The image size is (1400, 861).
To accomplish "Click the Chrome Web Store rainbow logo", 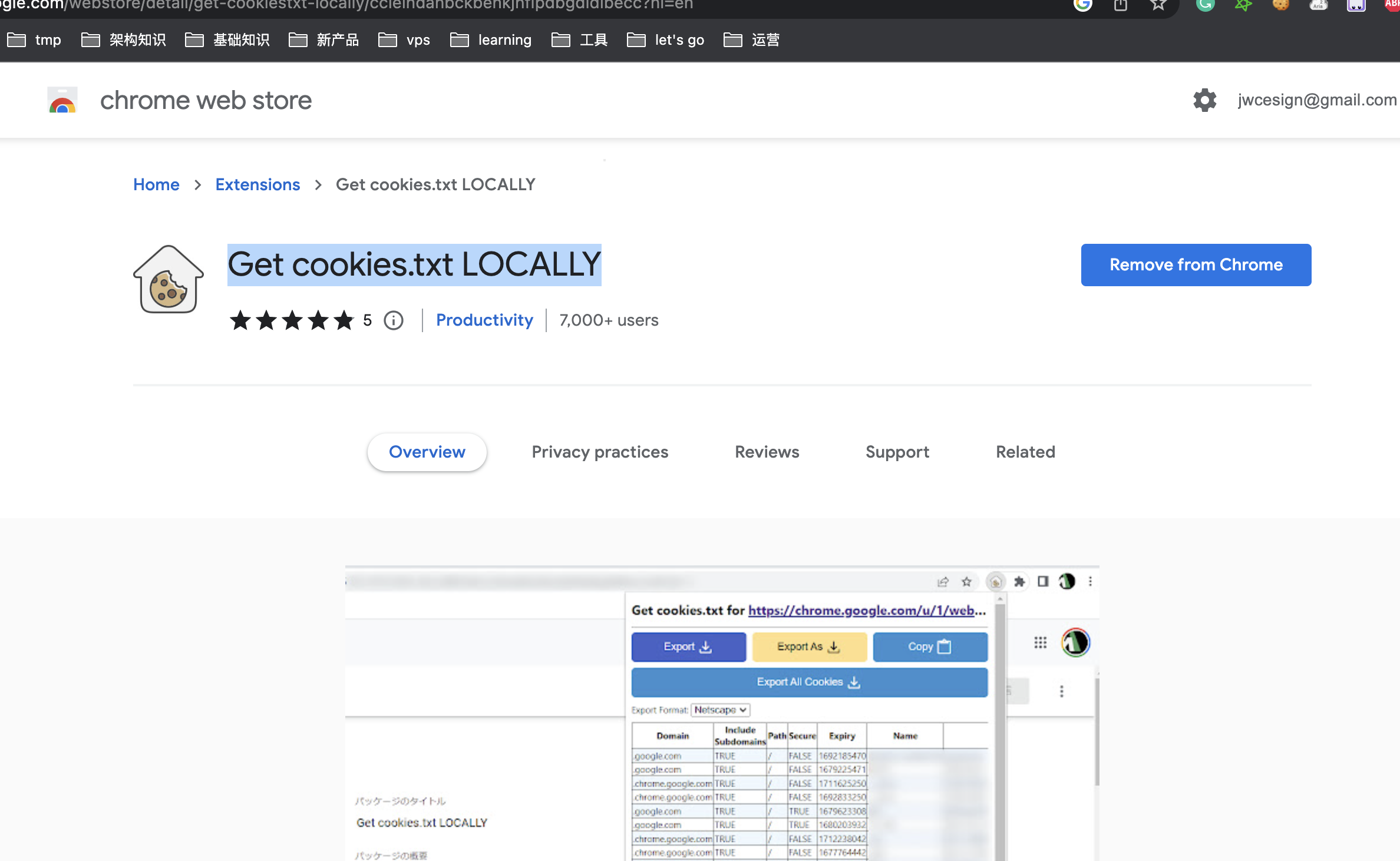I will (62, 100).
